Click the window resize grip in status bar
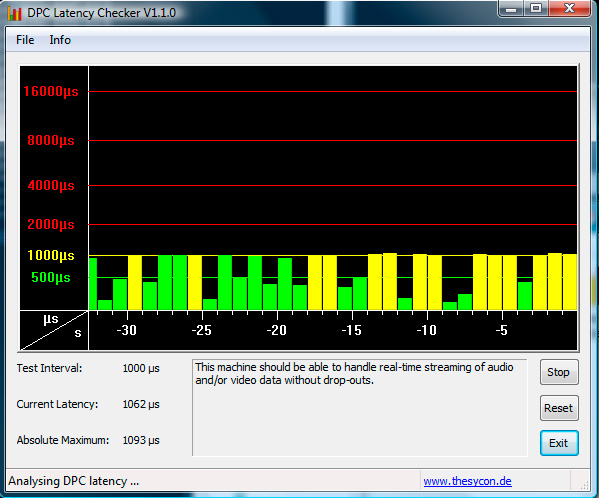 click(x=584, y=485)
